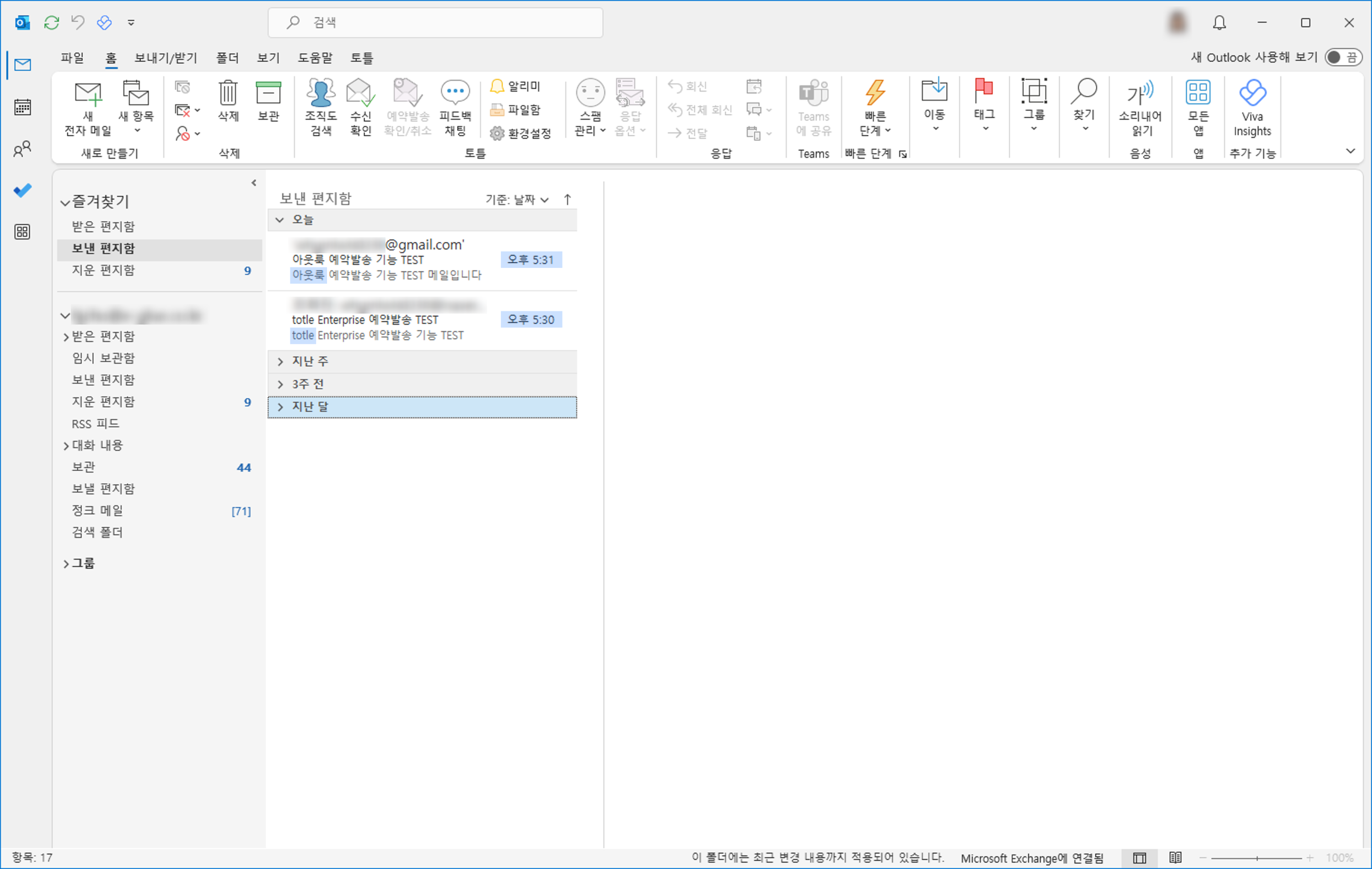Open the sort-by date (기준: 날짜) dropdown
Viewport: 1372px width, 869px height.
click(x=517, y=200)
